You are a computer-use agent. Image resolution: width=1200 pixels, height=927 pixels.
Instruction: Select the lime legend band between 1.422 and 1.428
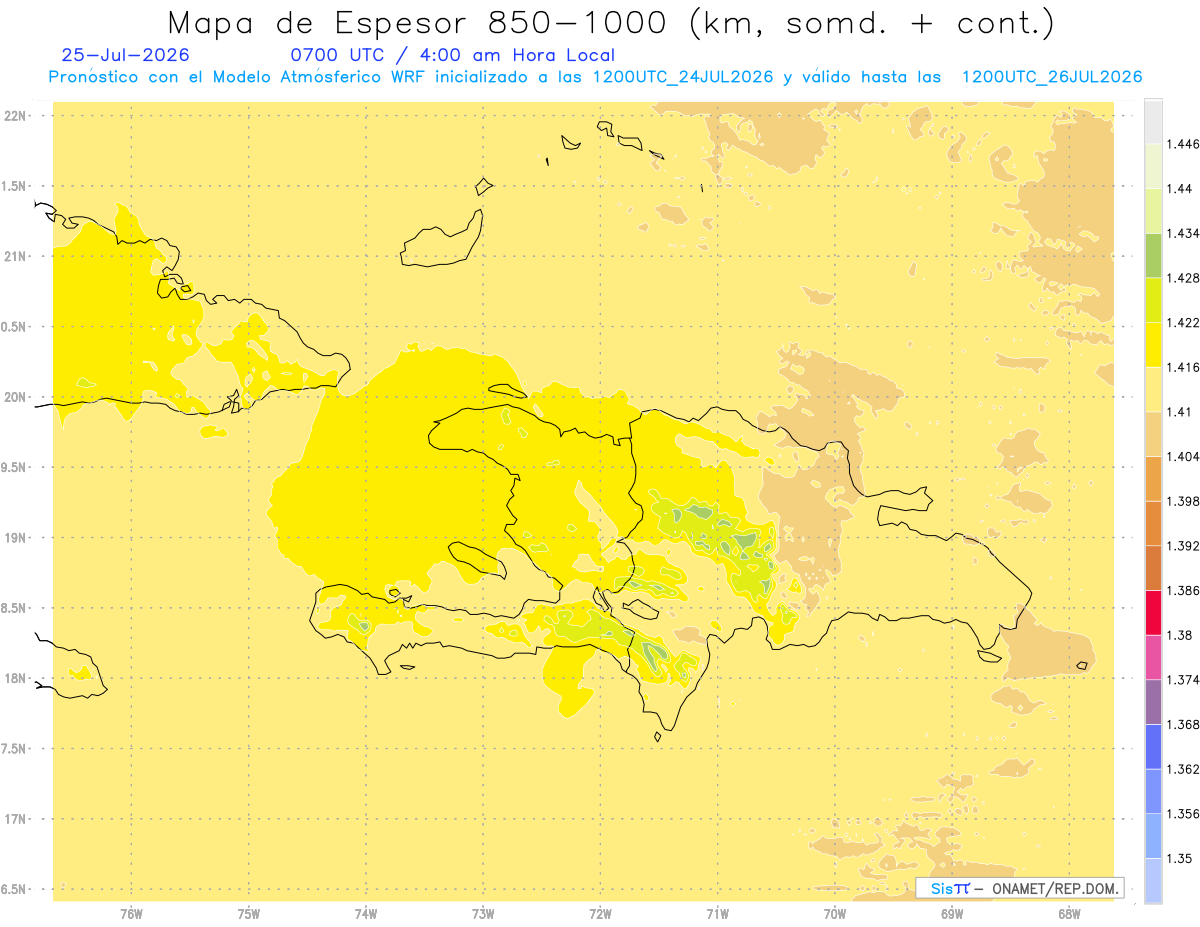1153,300
